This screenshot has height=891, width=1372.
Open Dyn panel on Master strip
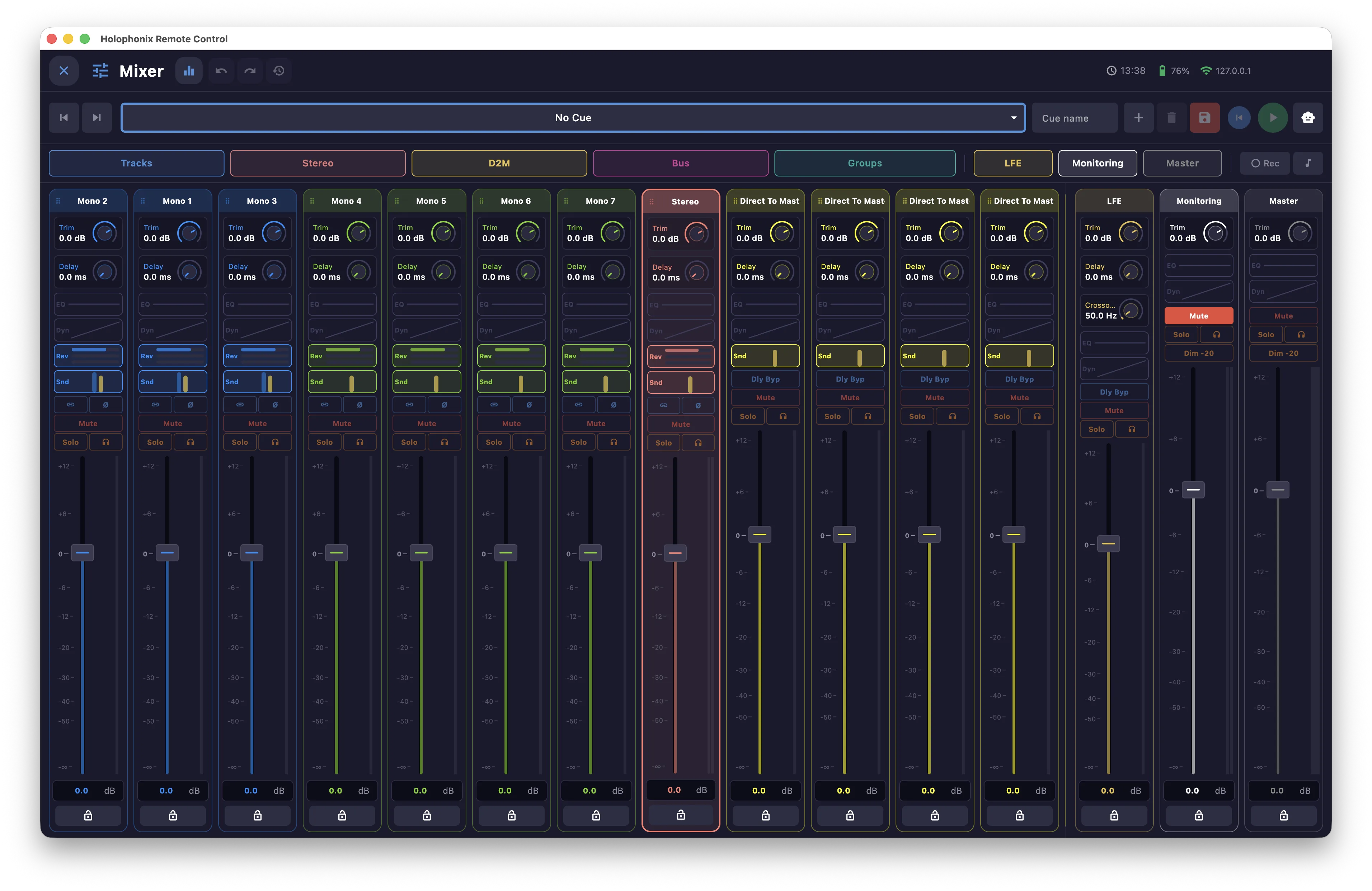click(1284, 292)
